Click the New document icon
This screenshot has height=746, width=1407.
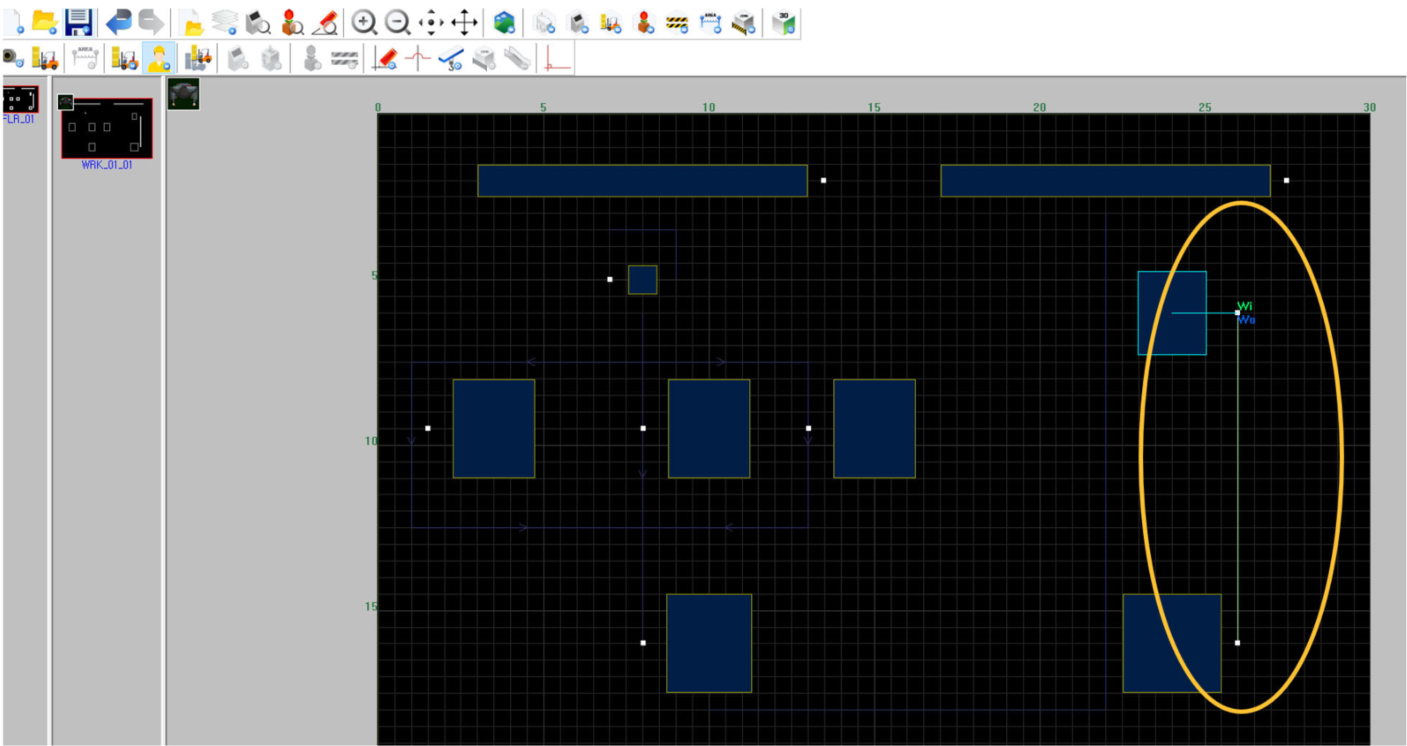(x=12, y=21)
